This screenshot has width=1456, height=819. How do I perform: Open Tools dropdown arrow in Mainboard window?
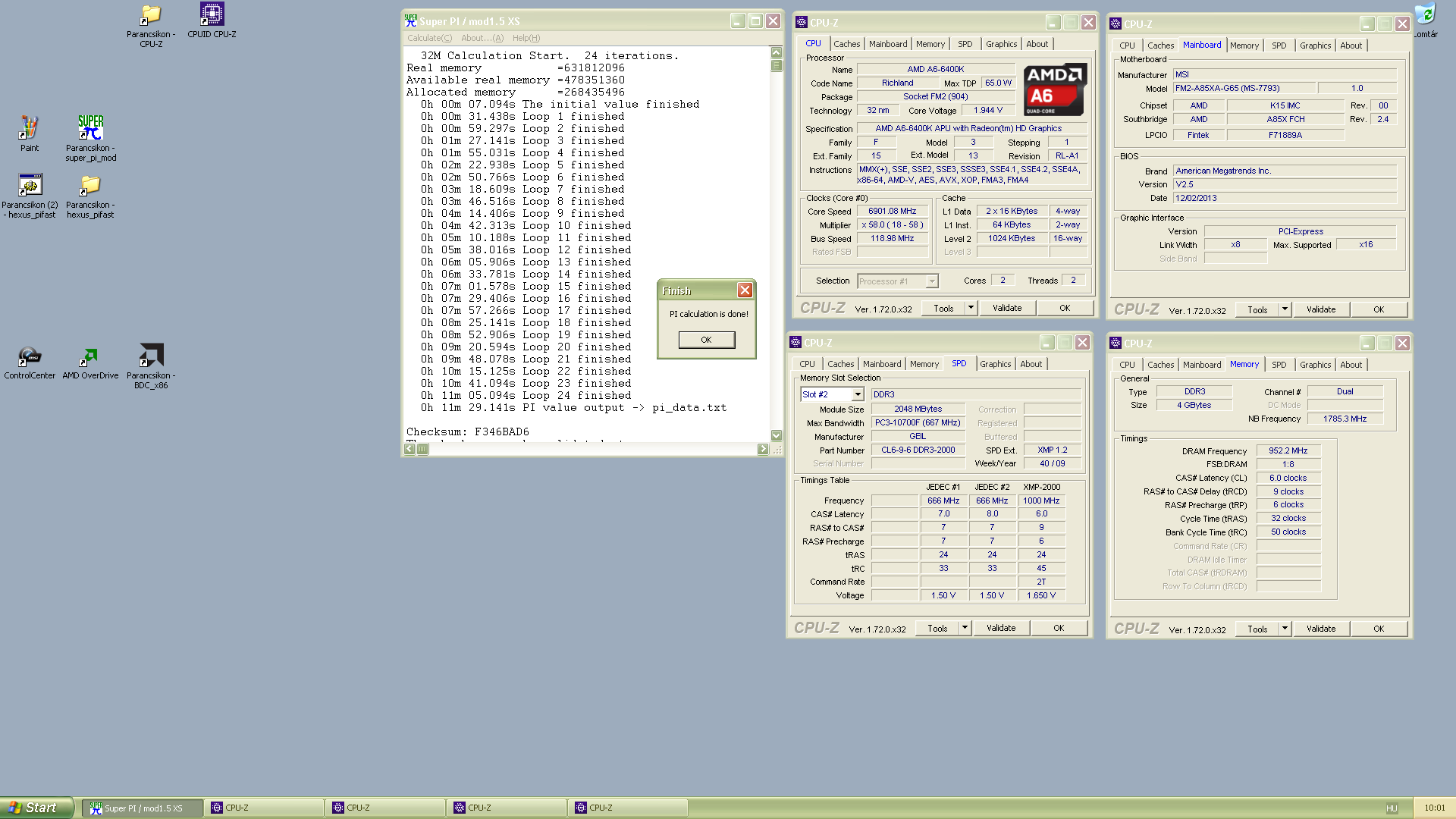[1285, 309]
